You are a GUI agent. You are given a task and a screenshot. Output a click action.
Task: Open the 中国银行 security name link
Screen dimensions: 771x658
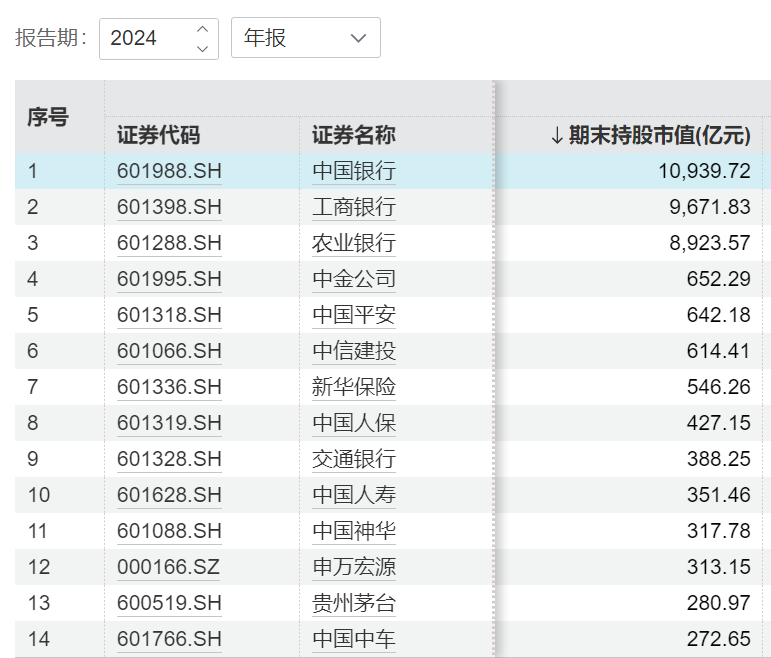[353, 171]
